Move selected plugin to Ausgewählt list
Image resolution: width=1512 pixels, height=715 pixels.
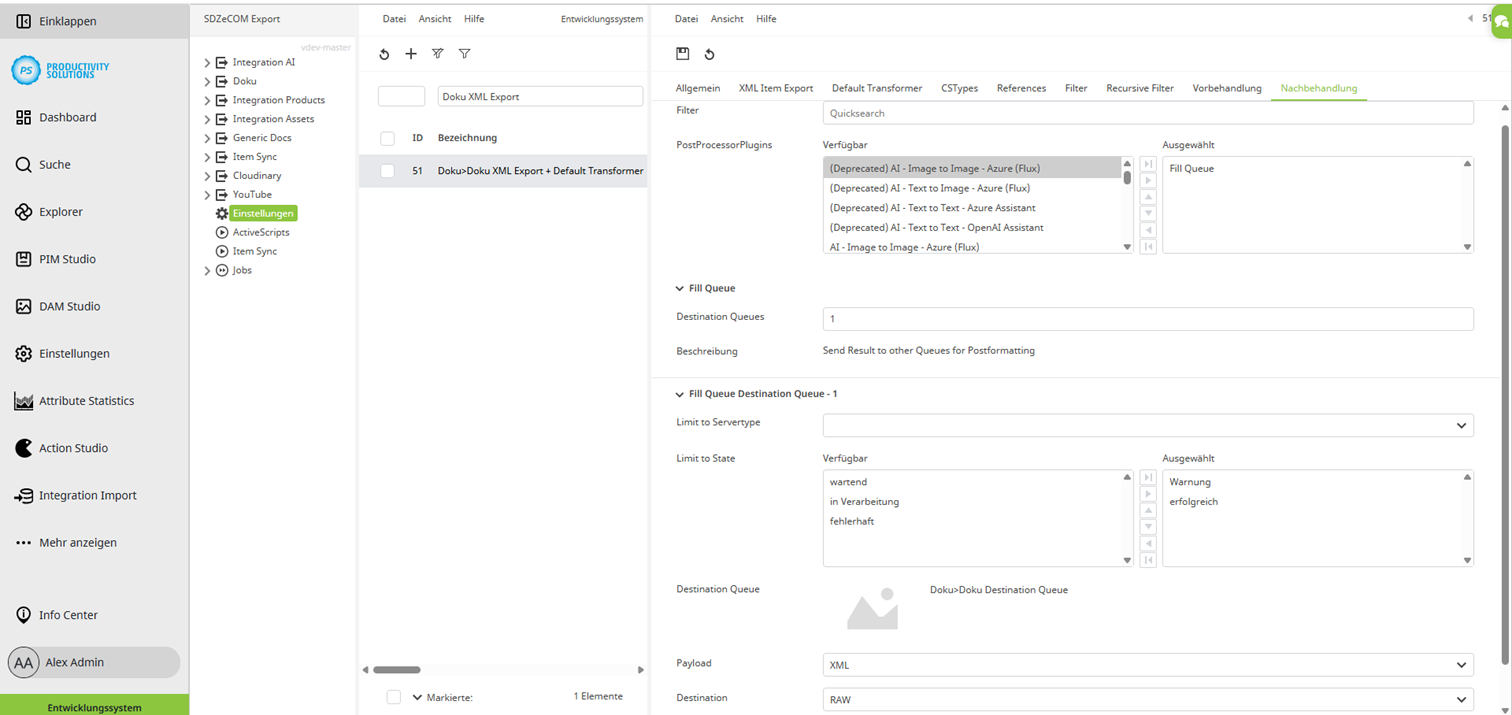click(1148, 181)
